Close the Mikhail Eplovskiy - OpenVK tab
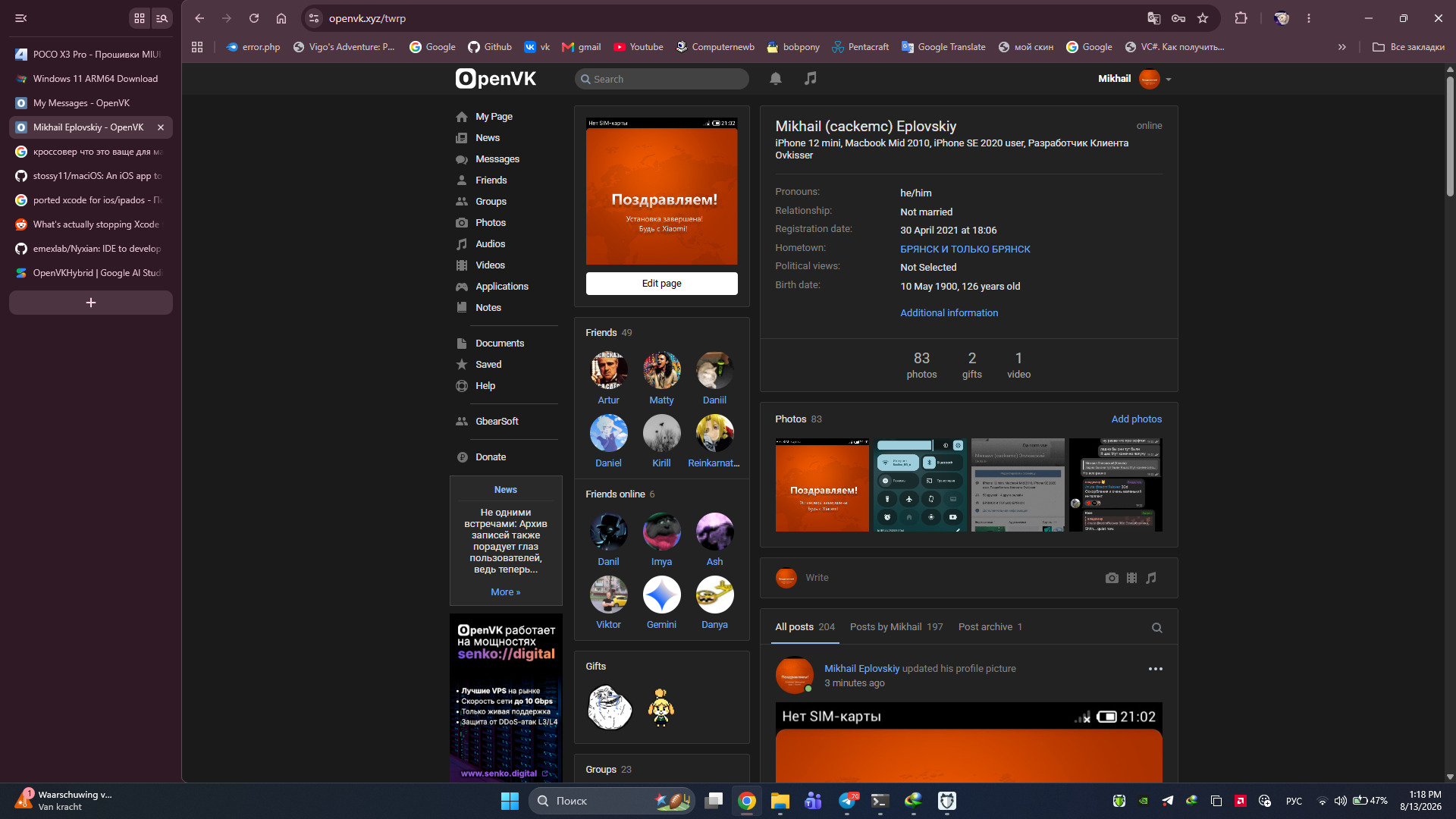The height and width of the screenshot is (819, 1456). click(x=161, y=127)
